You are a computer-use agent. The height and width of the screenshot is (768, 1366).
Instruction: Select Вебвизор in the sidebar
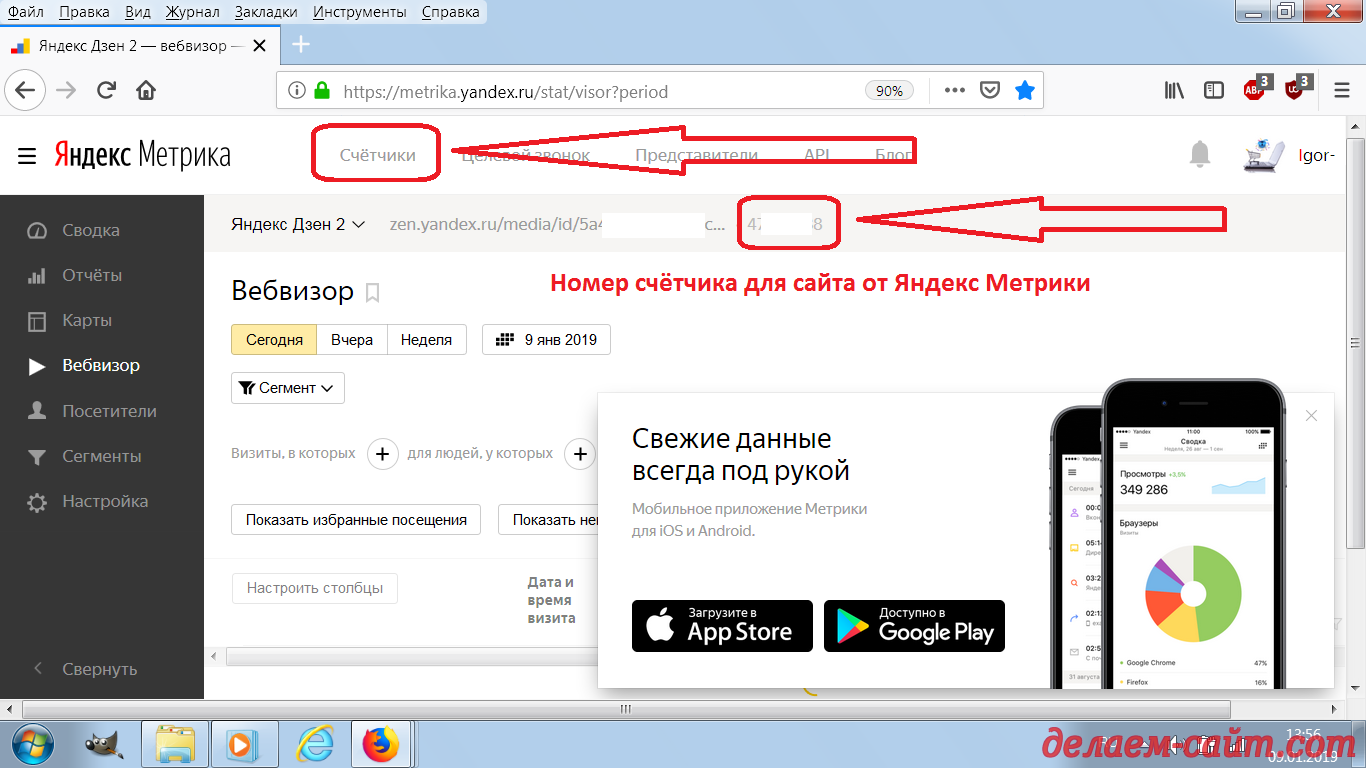pyautogui.click(x=100, y=366)
